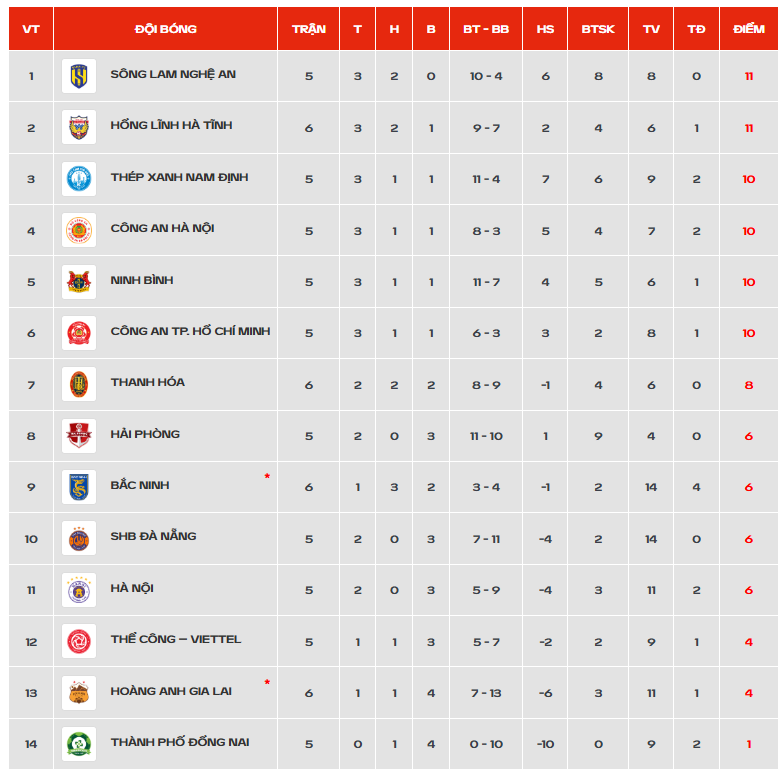780x780 pixels.
Task: Click the Hải Phòng team logo
Action: (79, 436)
